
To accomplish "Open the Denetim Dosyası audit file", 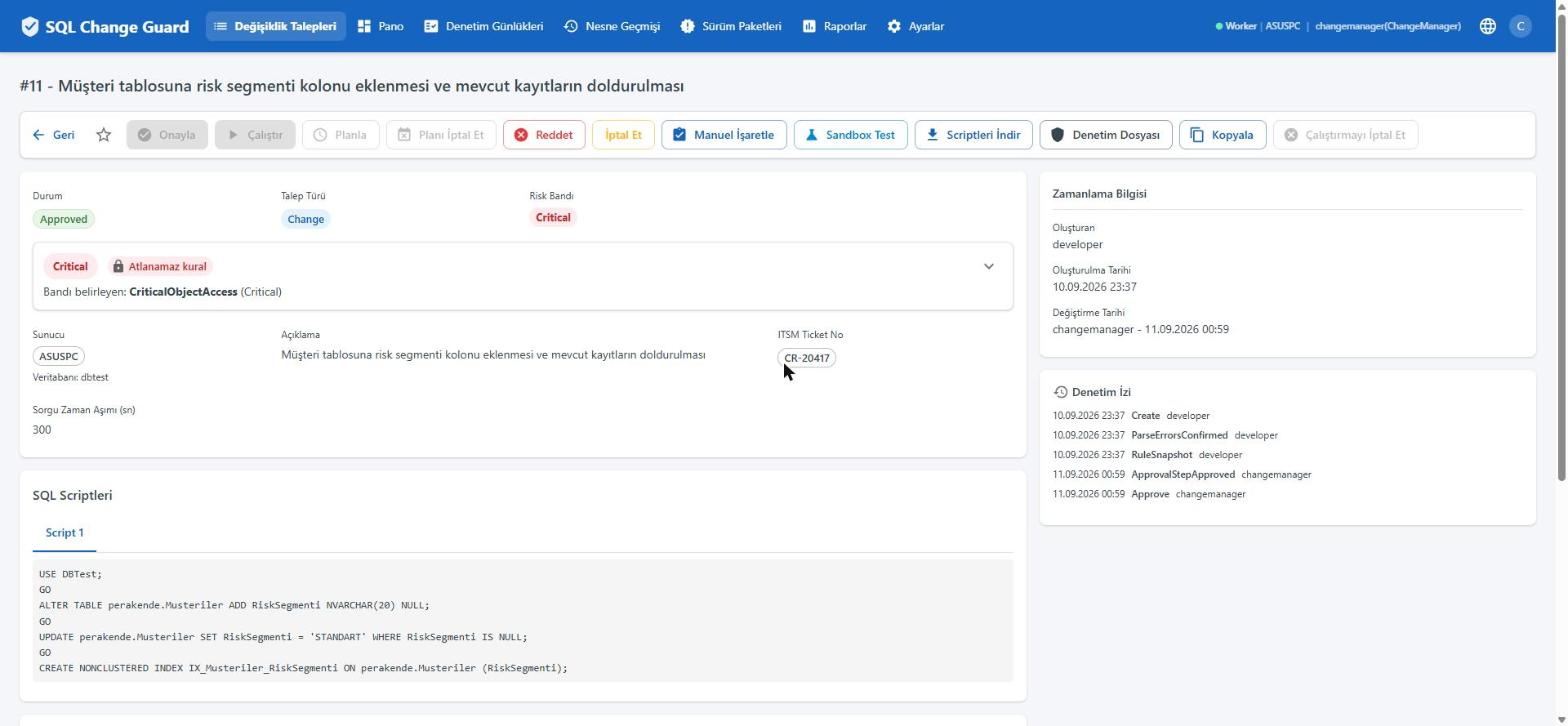I will coord(1106,135).
